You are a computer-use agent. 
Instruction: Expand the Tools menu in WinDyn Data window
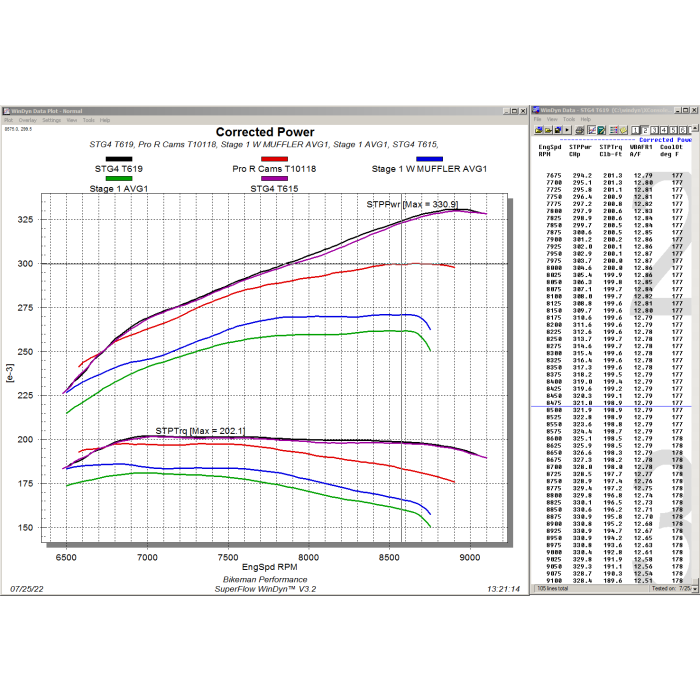[569, 119]
